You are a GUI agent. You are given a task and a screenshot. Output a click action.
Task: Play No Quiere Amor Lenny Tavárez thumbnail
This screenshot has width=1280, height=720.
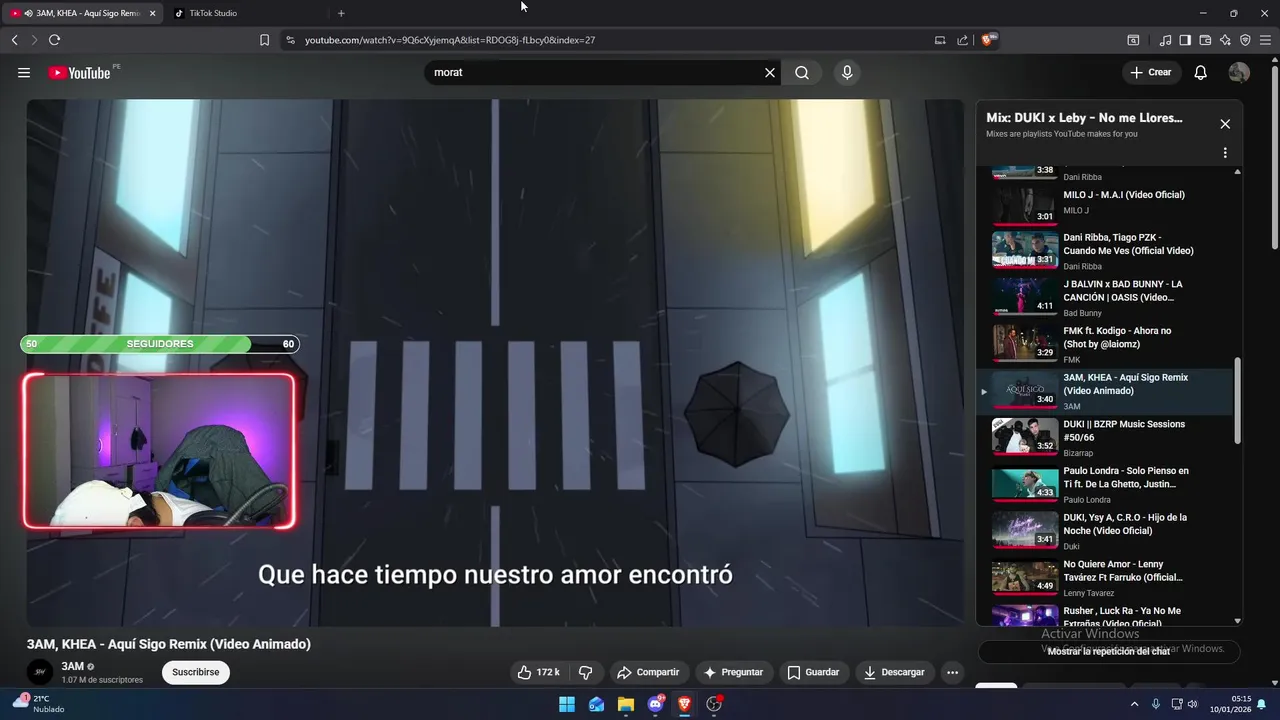1025,577
